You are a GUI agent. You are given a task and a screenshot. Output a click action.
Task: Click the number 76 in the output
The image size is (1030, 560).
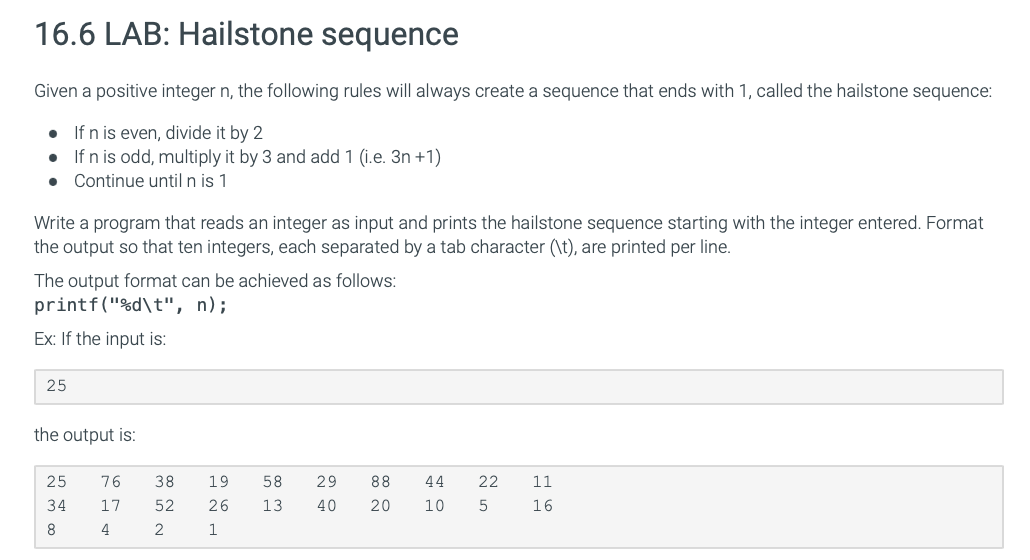click(110, 482)
